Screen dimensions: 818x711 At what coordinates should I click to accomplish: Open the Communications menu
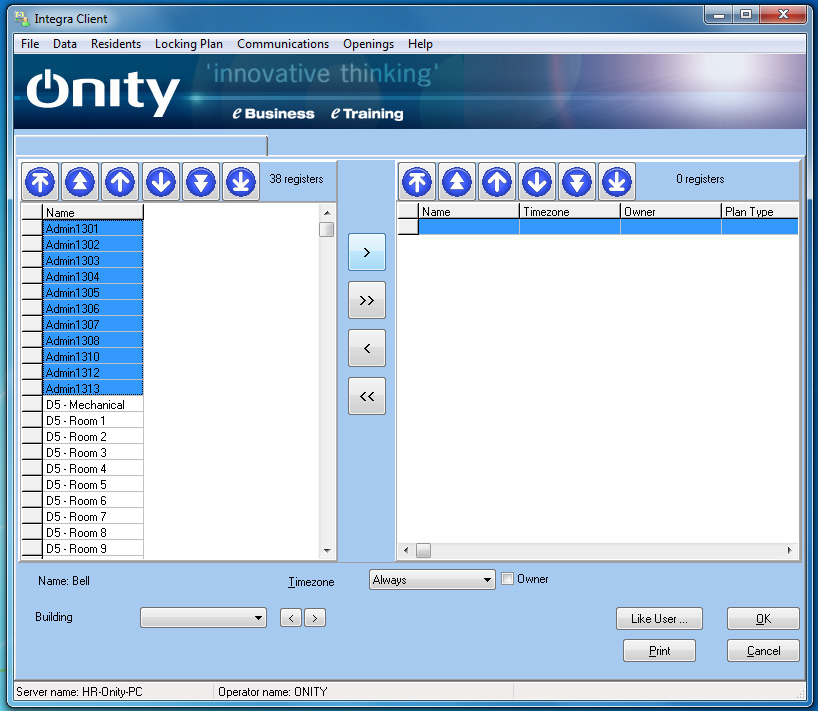283,44
